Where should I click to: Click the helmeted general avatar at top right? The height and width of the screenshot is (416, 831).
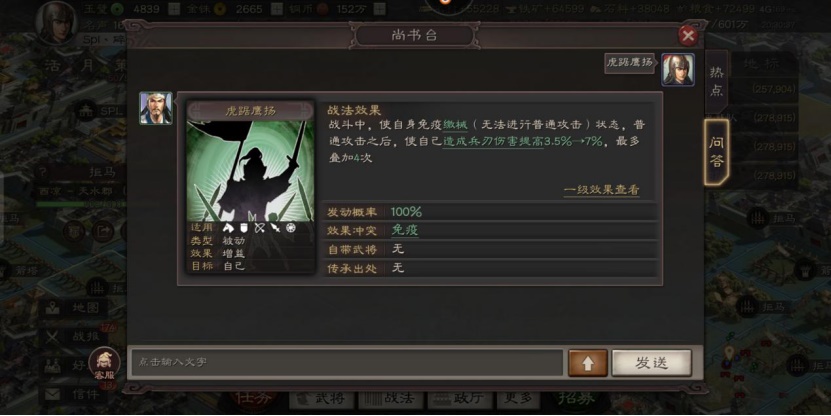[x=677, y=69]
